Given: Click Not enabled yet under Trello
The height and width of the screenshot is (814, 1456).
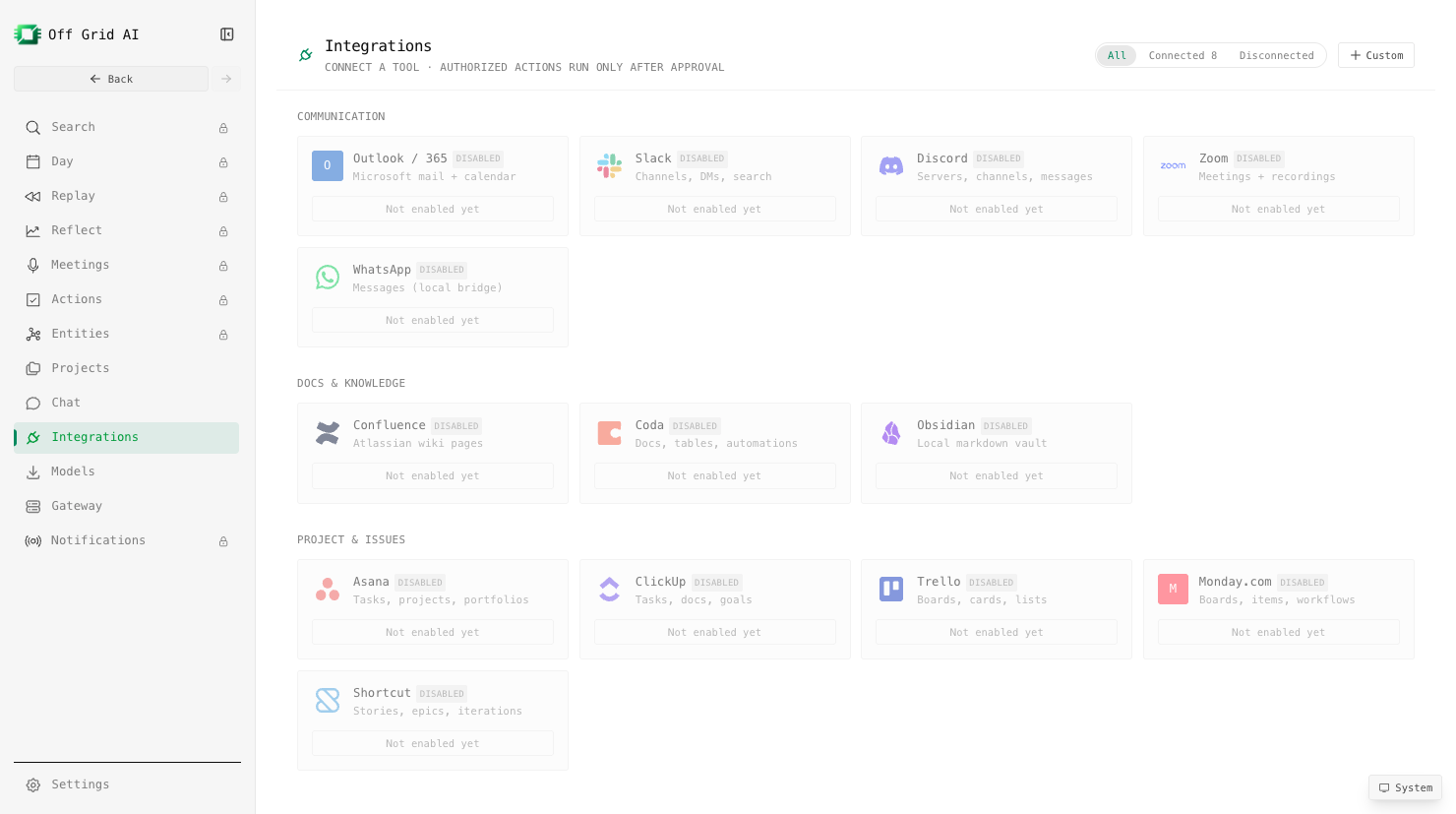Looking at the screenshot, I should pyautogui.click(x=997, y=632).
